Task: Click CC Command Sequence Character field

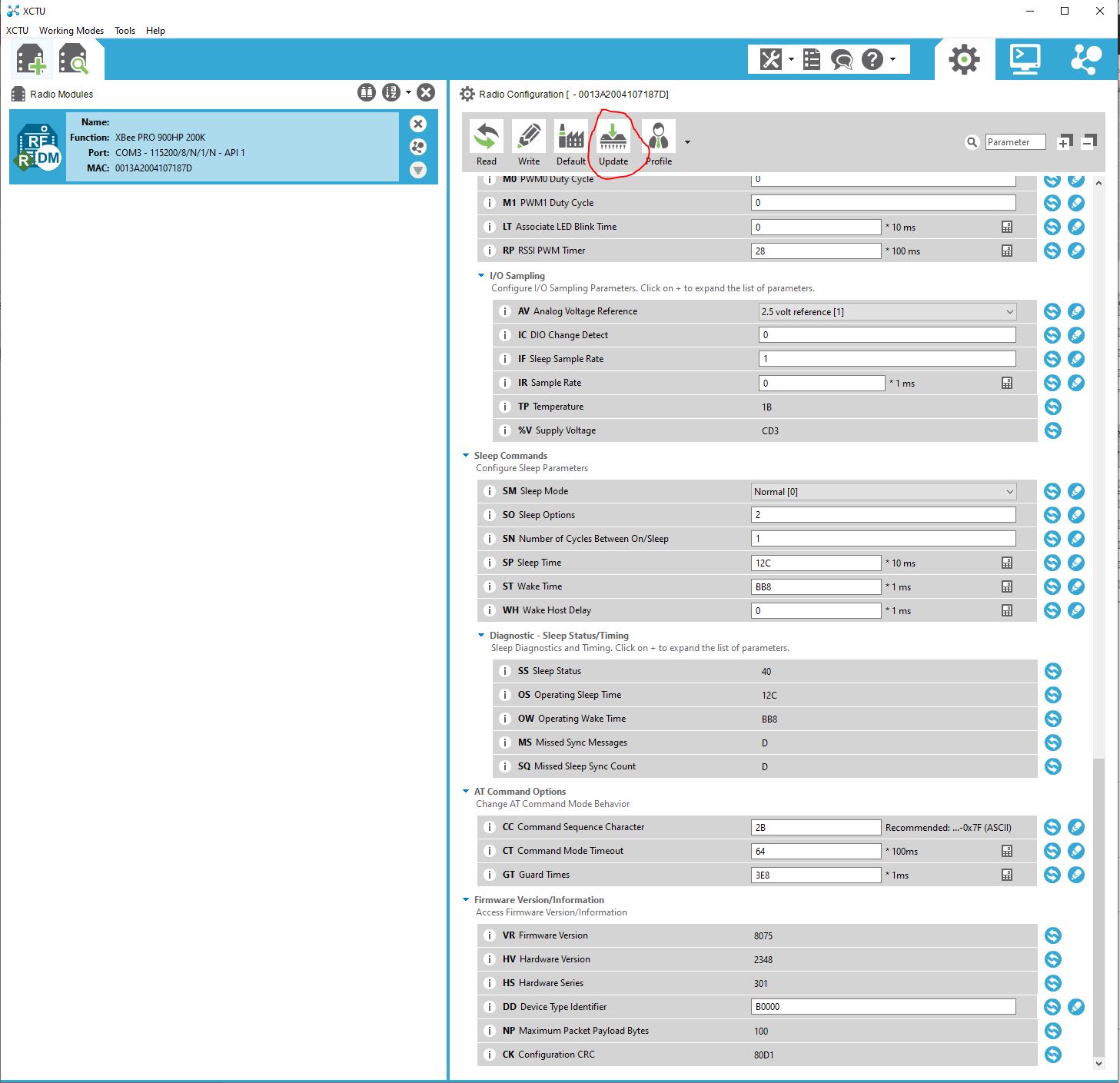Action: point(816,827)
